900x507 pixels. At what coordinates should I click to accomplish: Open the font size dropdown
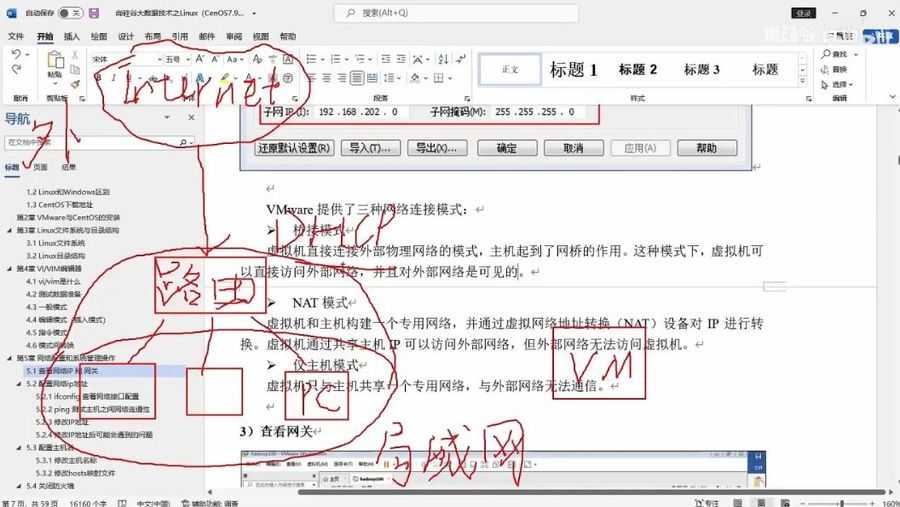187,59
